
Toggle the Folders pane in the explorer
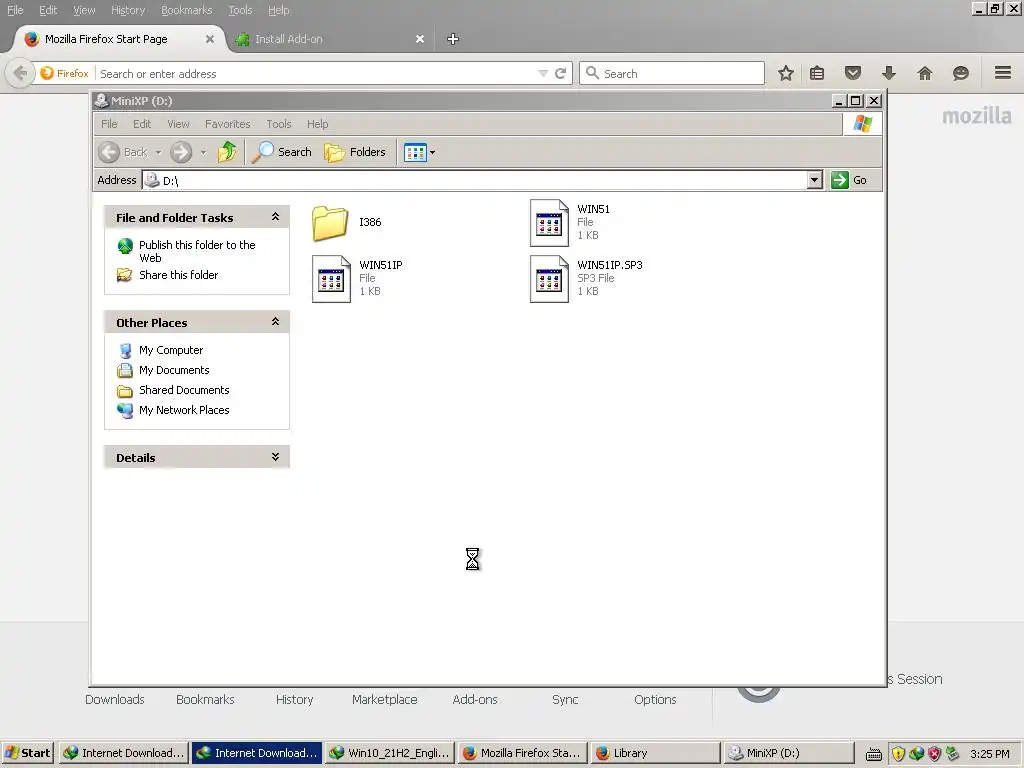click(355, 152)
